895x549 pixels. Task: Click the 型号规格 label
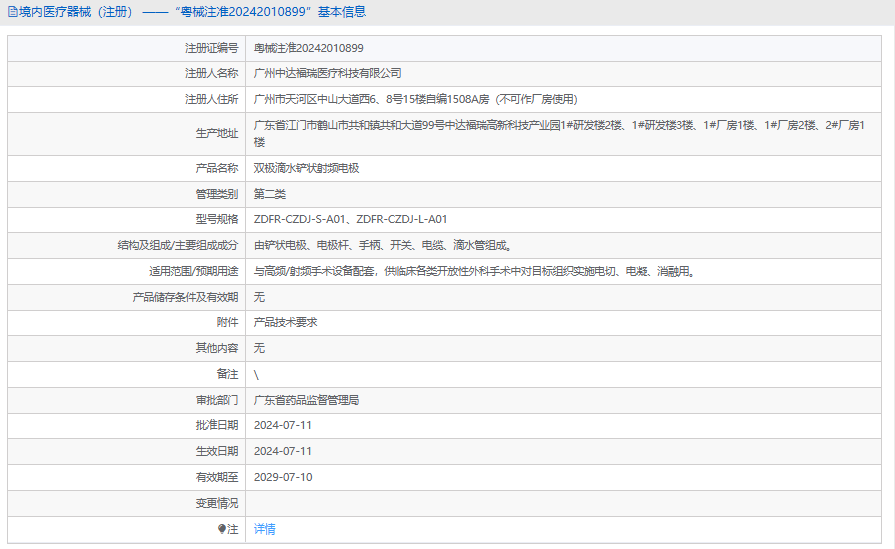point(216,219)
